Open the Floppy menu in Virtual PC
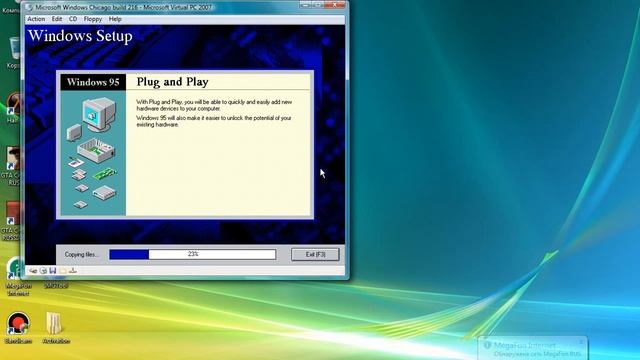Image resolution: width=640 pixels, height=360 pixels. [x=93, y=19]
